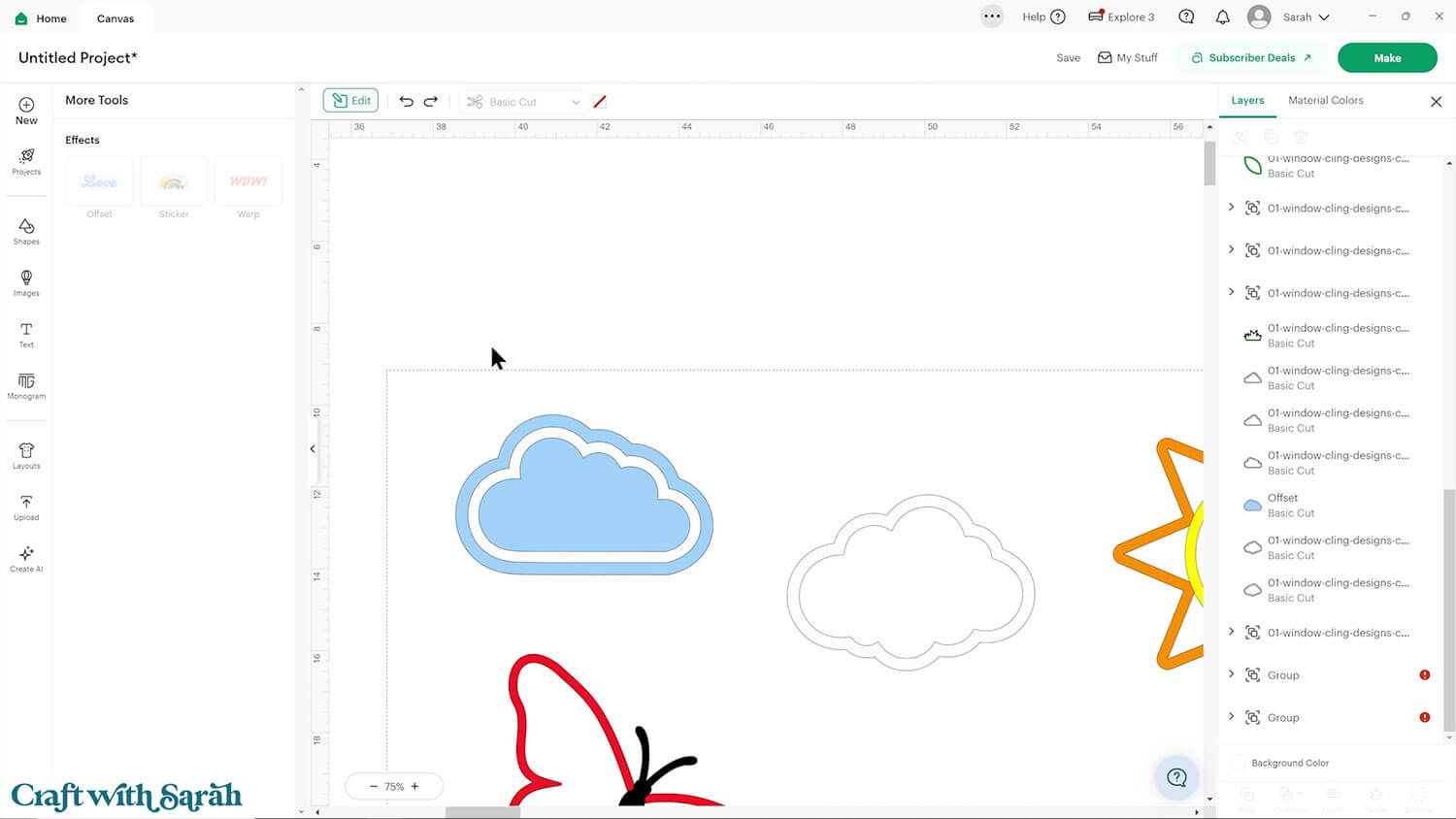Click the pen color swatch
1456x819 pixels.
coord(600,102)
